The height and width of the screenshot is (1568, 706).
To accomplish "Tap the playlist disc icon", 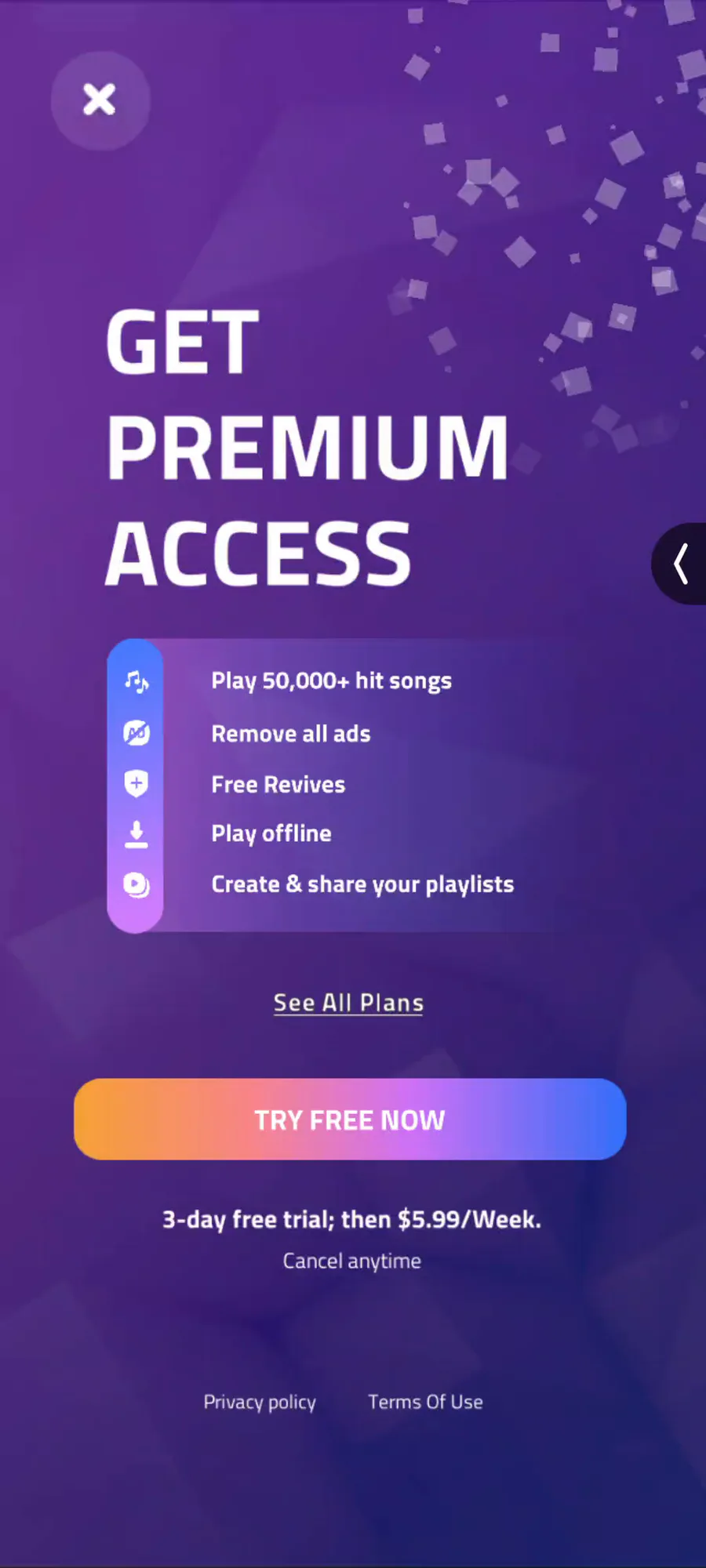I will coord(136,885).
